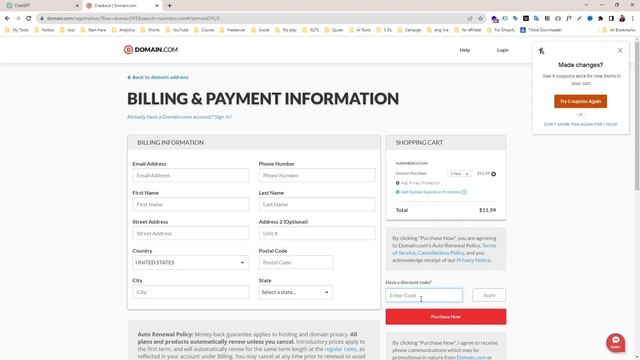Apply the discount code
The width and height of the screenshot is (640, 360).
tap(489, 295)
